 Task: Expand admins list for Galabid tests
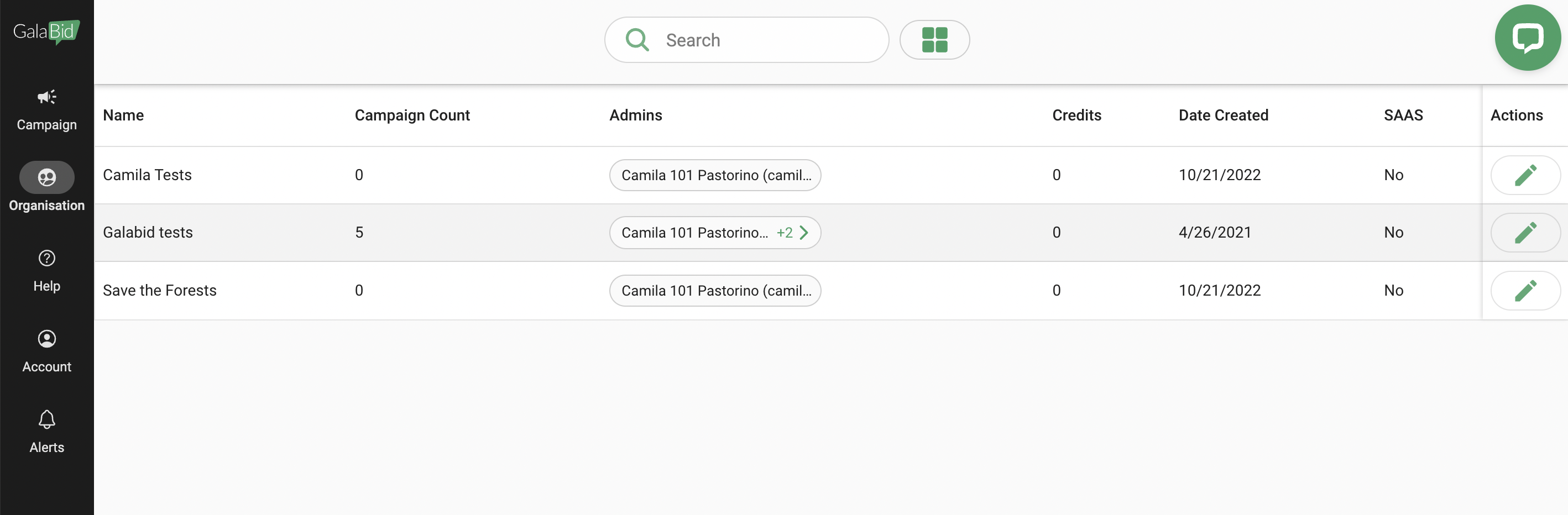[792, 233]
